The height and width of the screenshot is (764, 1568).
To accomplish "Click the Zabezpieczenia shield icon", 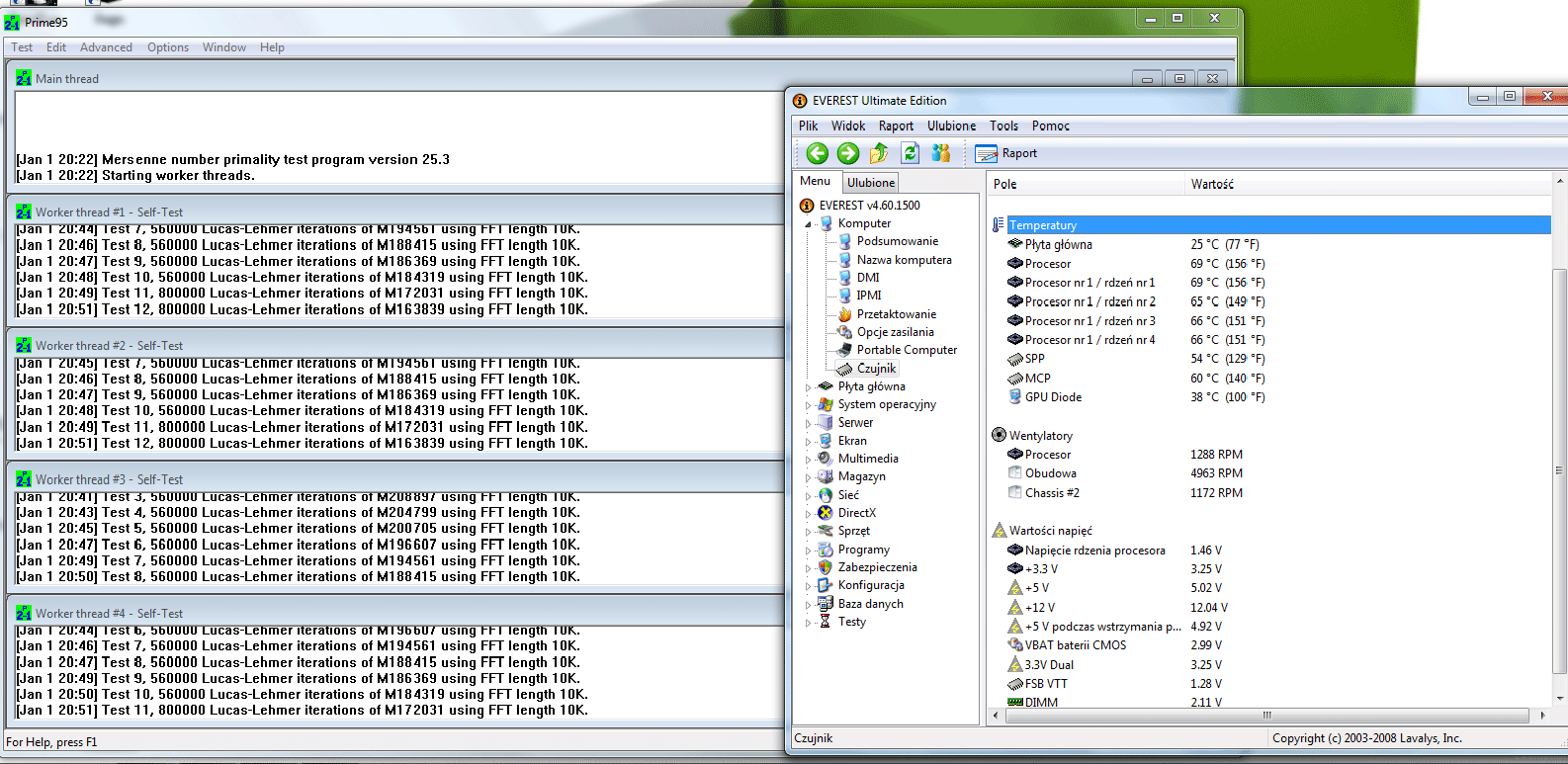I will [x=826, y=567].
